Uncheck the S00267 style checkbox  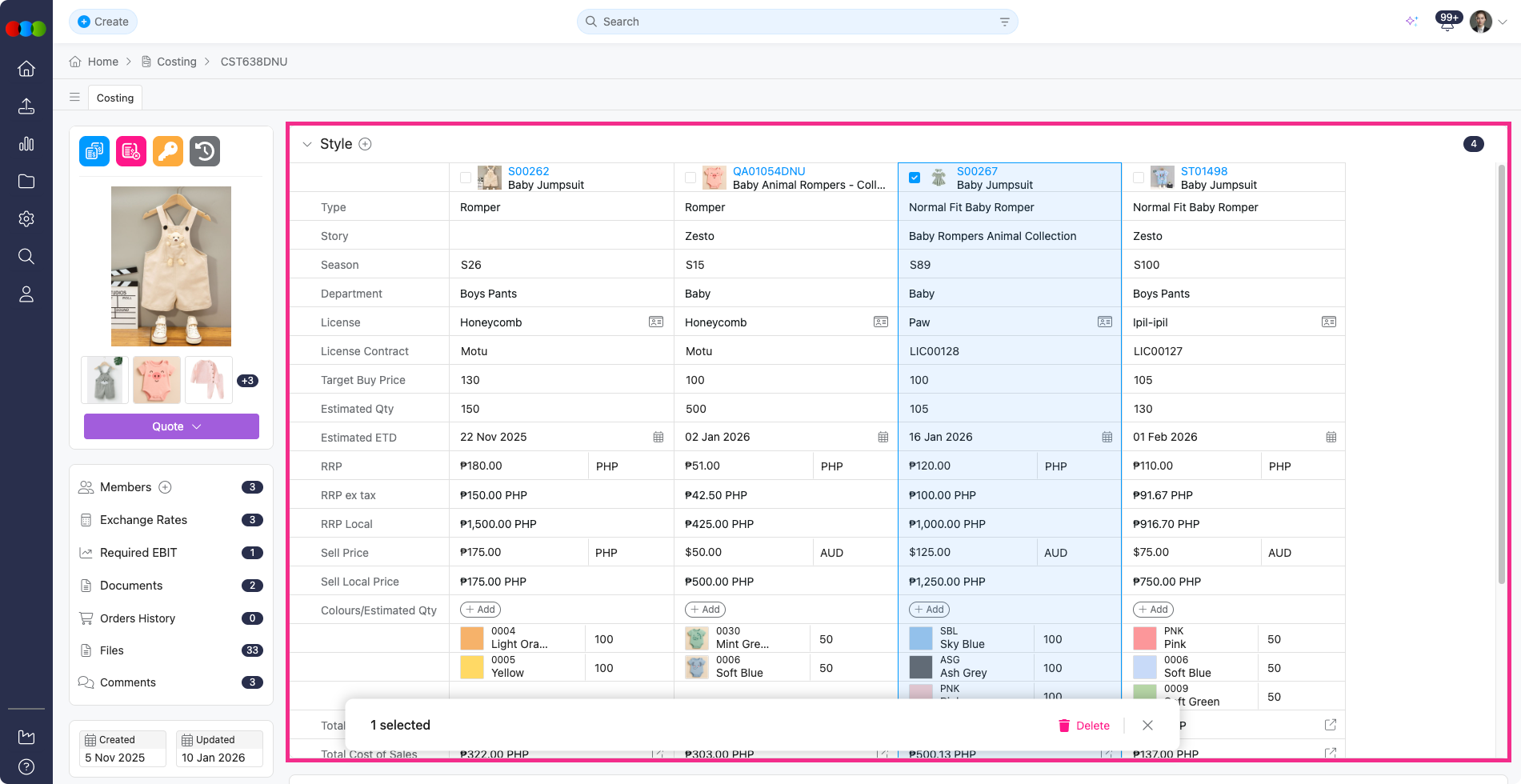pos(915,178)
